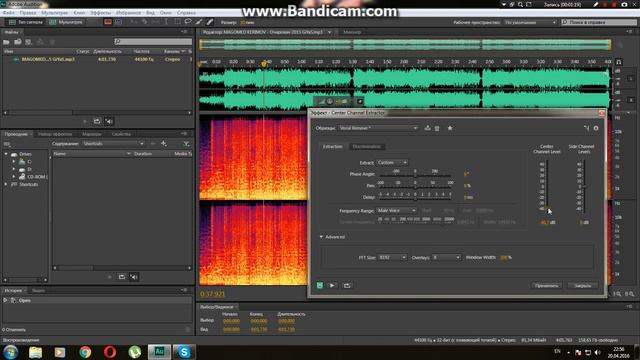Image resolution: width=640 pixels, height=360 pixels.
Task: Expand the Shortcuts tree node
Action: click(x=6, y=184)
